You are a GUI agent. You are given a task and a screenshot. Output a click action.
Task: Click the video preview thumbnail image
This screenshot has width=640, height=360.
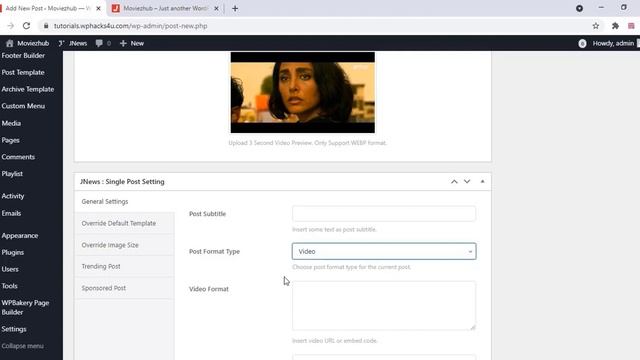(x=302, y=92)
